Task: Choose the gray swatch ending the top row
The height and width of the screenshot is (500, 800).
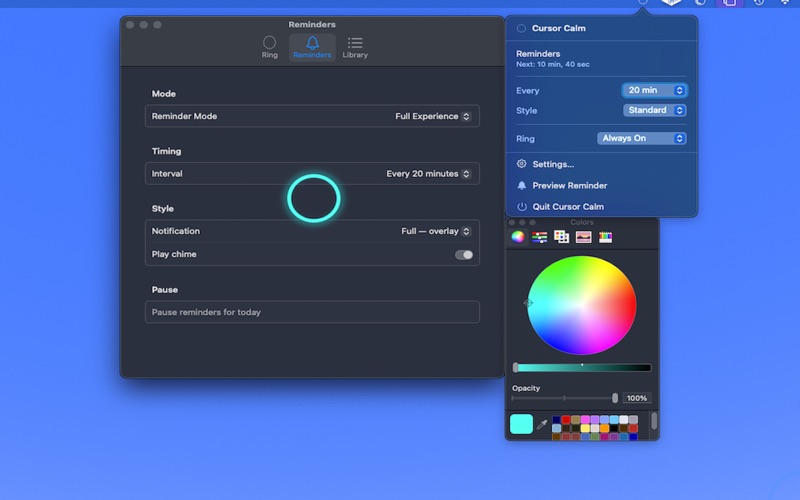Action: 633,419
